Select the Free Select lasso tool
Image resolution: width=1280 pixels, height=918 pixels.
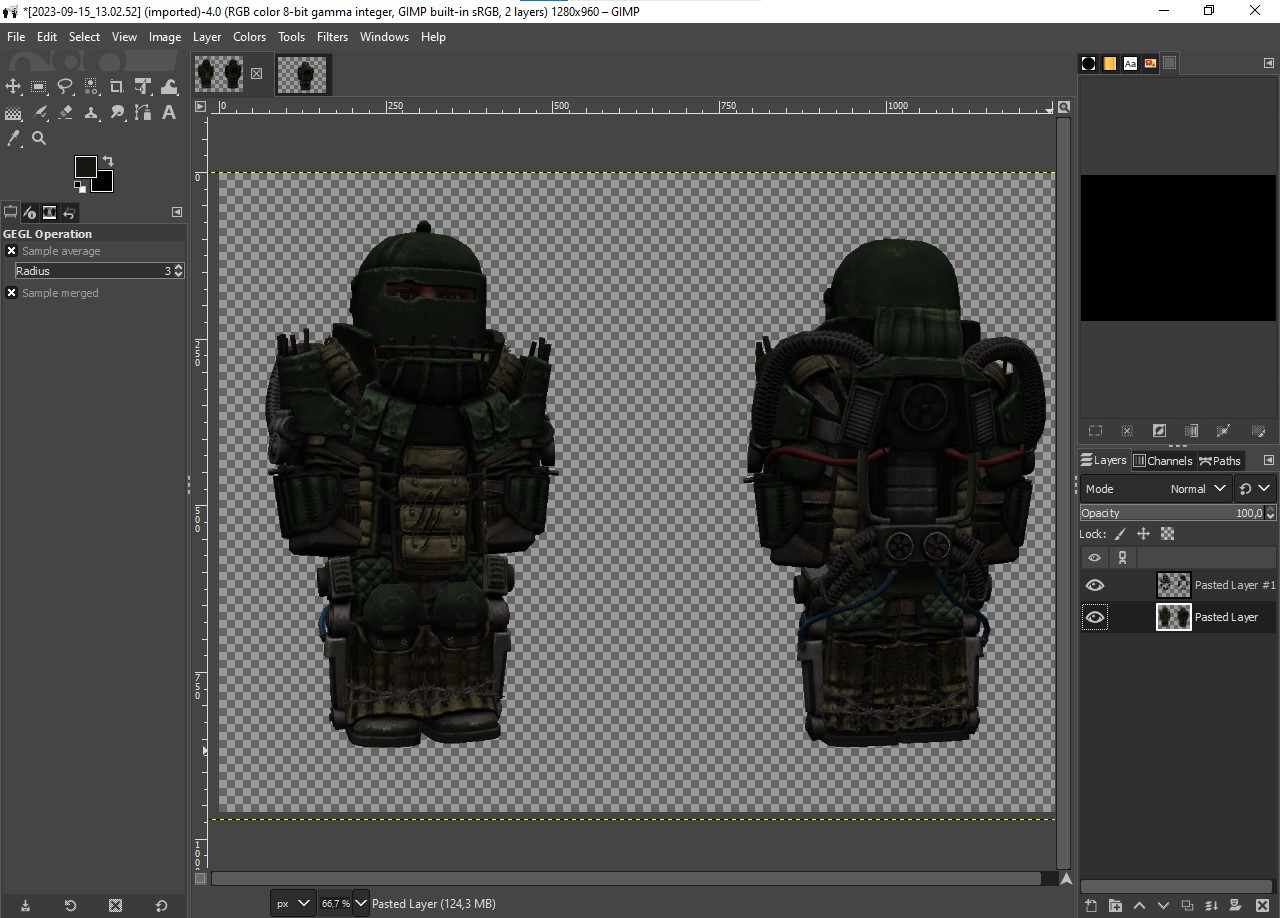(x=65, y=87)
